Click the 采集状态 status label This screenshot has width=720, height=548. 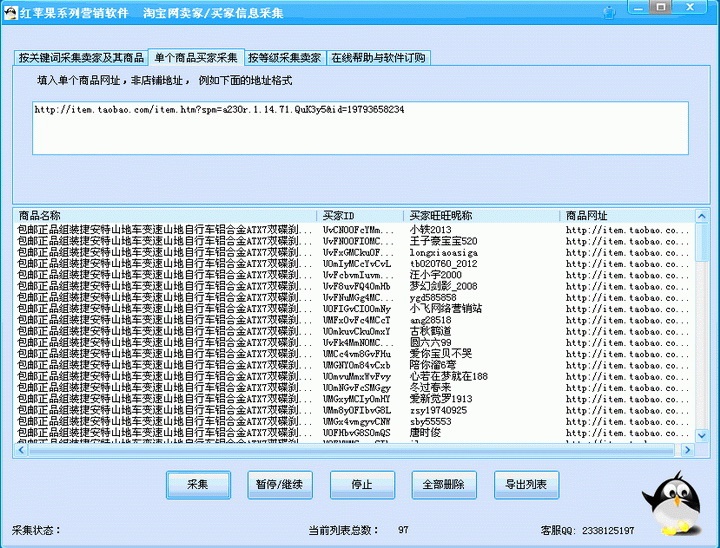click(x=36, y=530)
